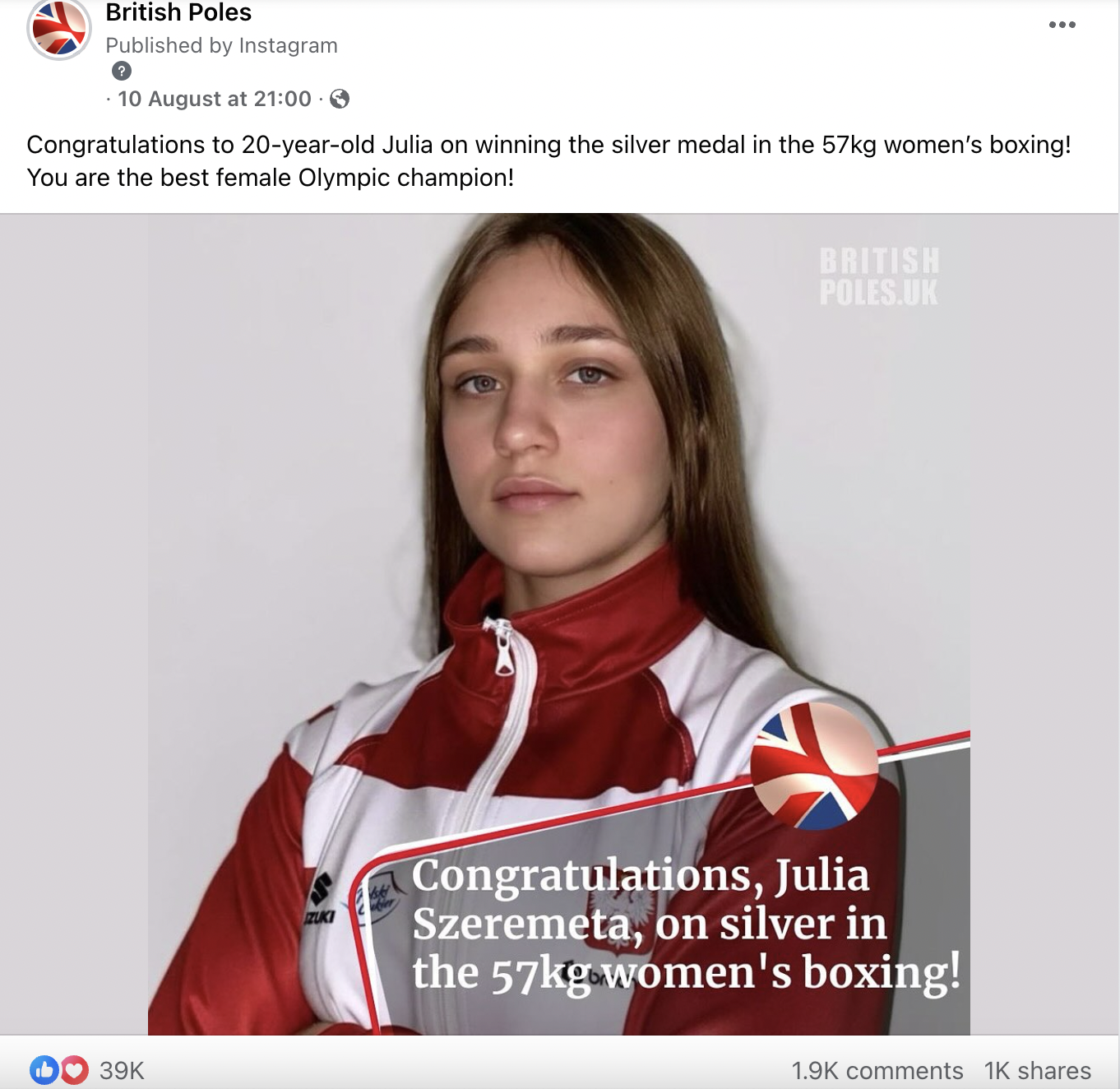Open the three-dot post options menu
Screen dimensions: 1120x1089
[1062, 25]
